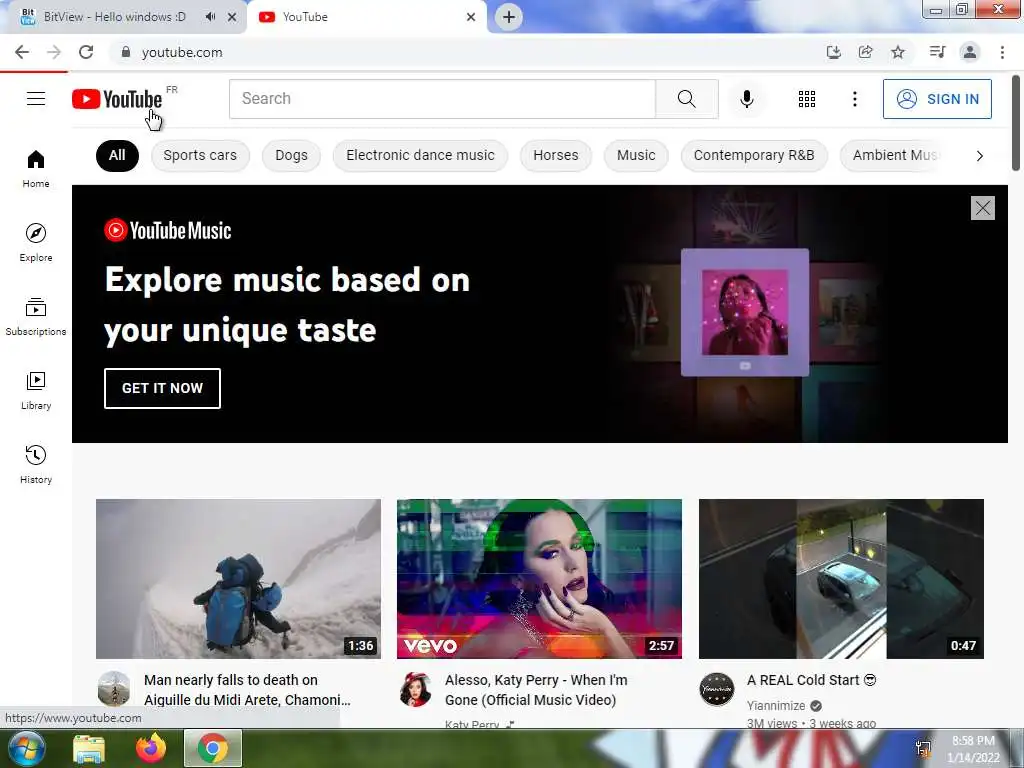Bookmark this page with the star
The height and width of the screenshot is (768, 1024).
(x=898, y=52)
